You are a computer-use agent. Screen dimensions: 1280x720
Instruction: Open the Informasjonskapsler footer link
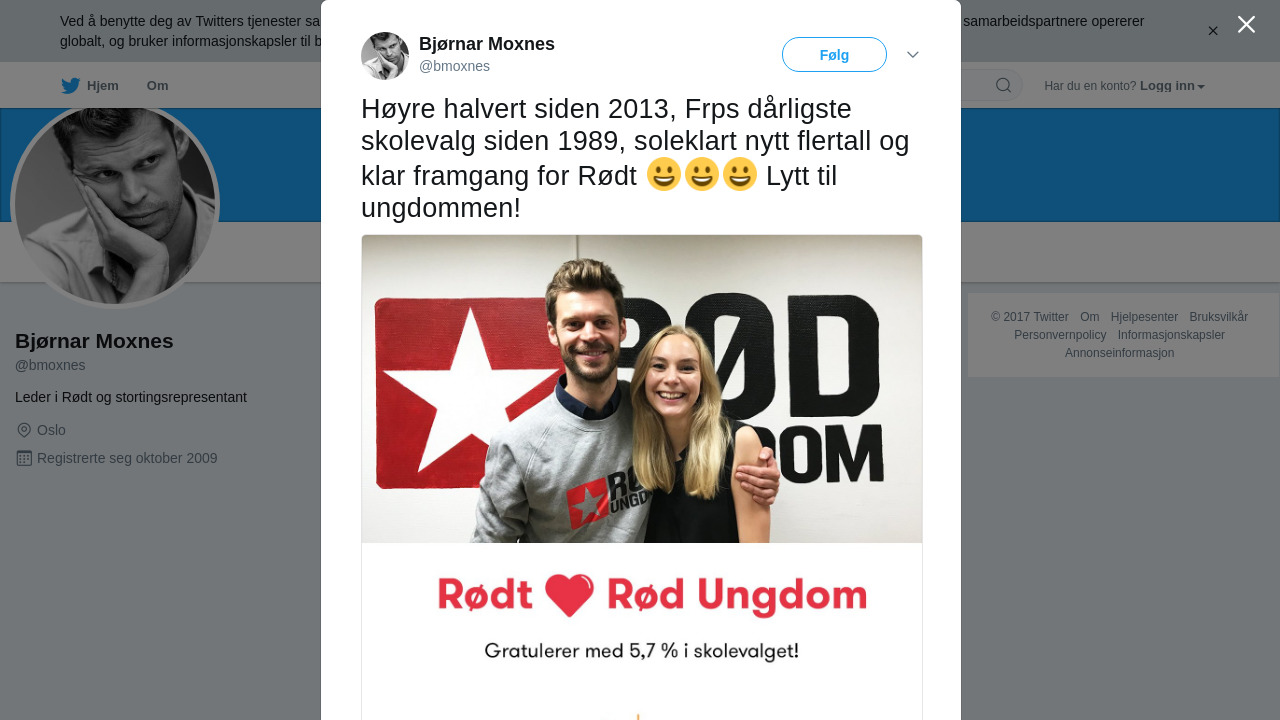(x=1171, y=335)
